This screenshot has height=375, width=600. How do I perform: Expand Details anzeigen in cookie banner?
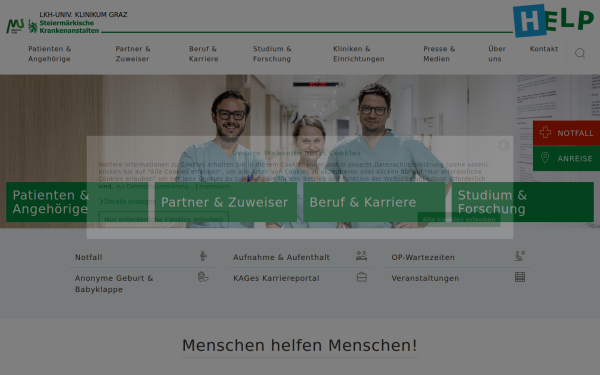[127, 201]
